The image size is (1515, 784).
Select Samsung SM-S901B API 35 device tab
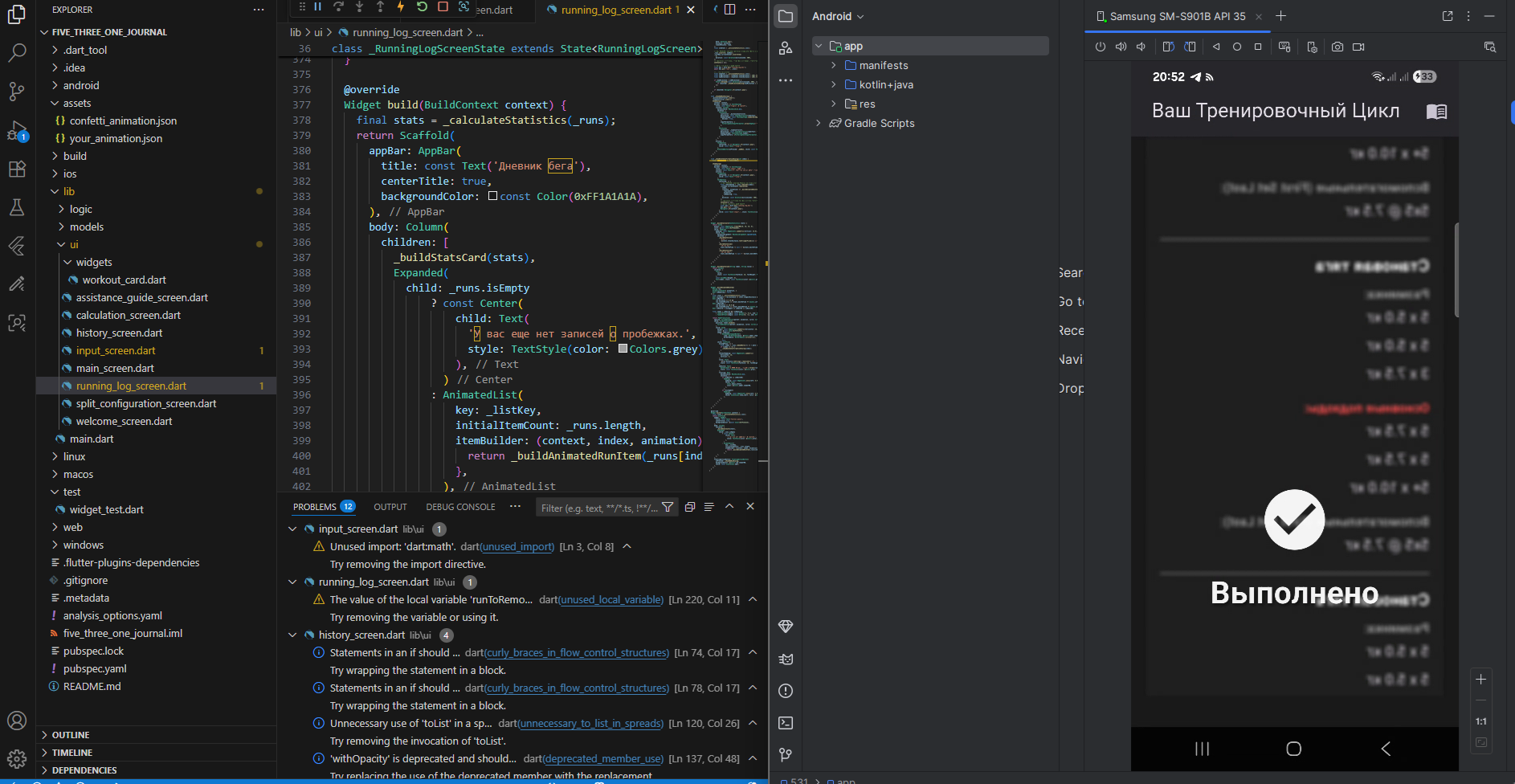[1177, 16]
